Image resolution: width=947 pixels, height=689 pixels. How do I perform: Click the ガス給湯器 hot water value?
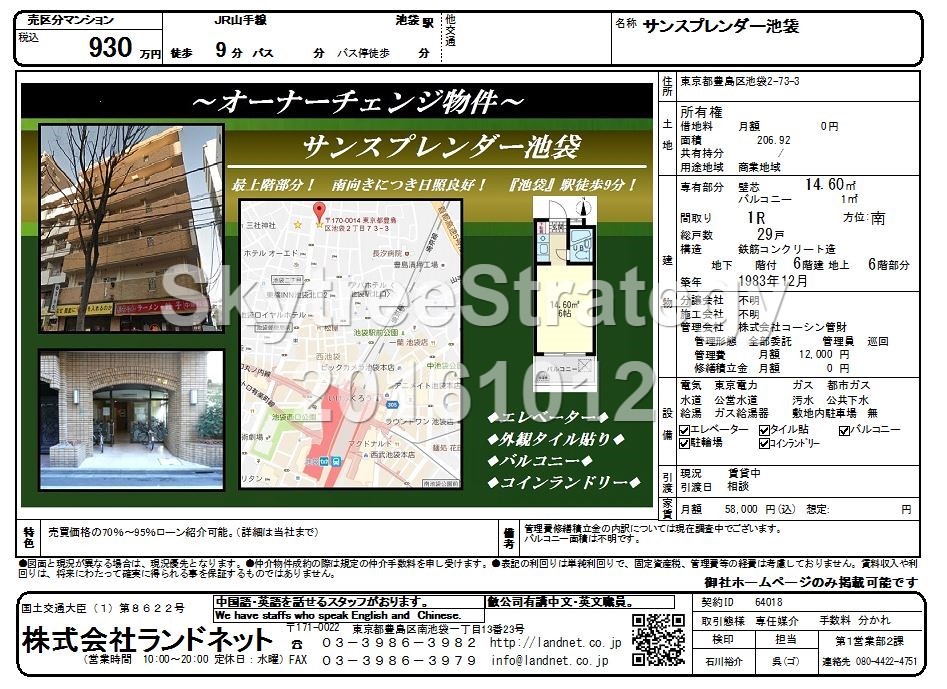[742, 413]
